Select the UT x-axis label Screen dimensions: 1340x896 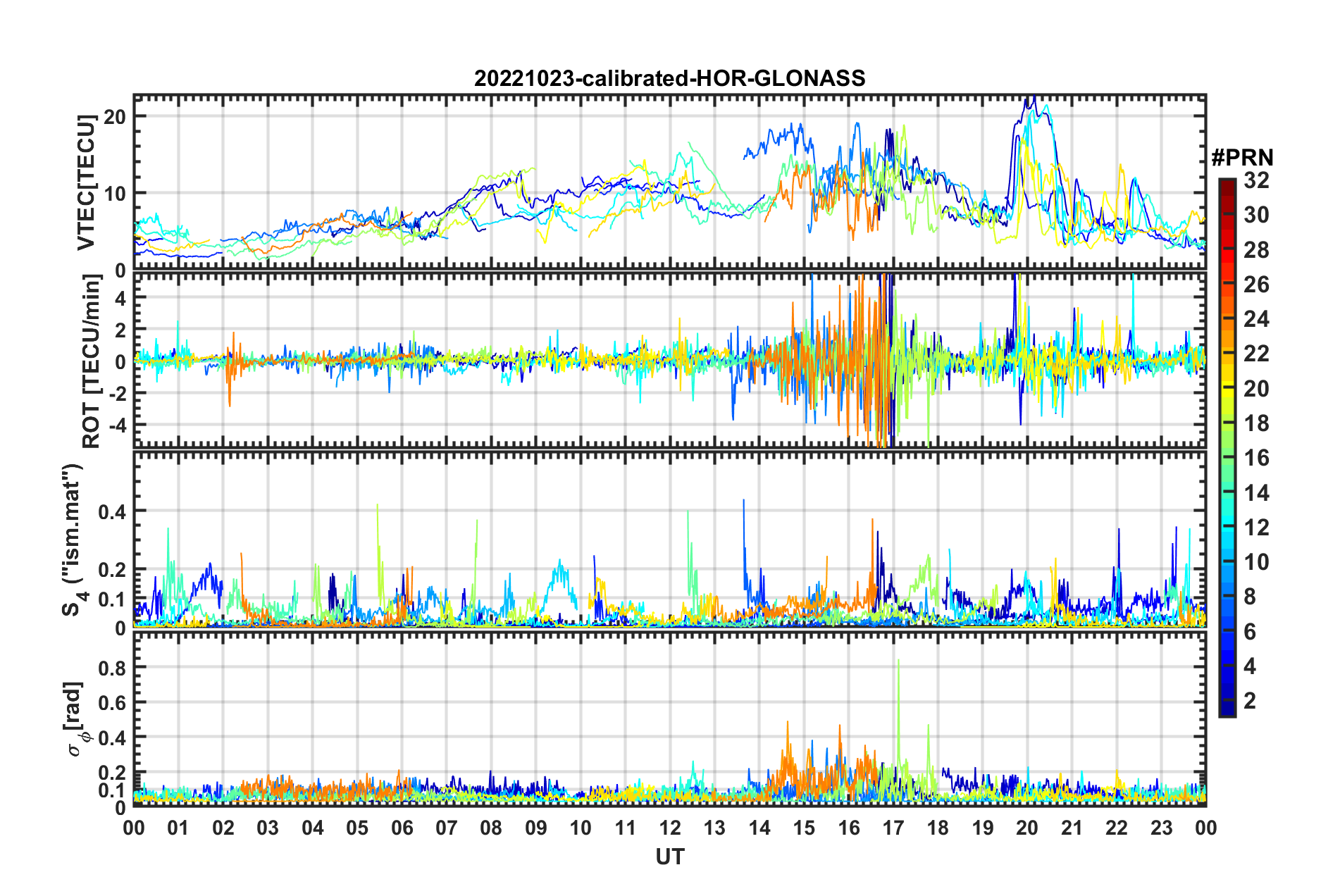(669, 856)
